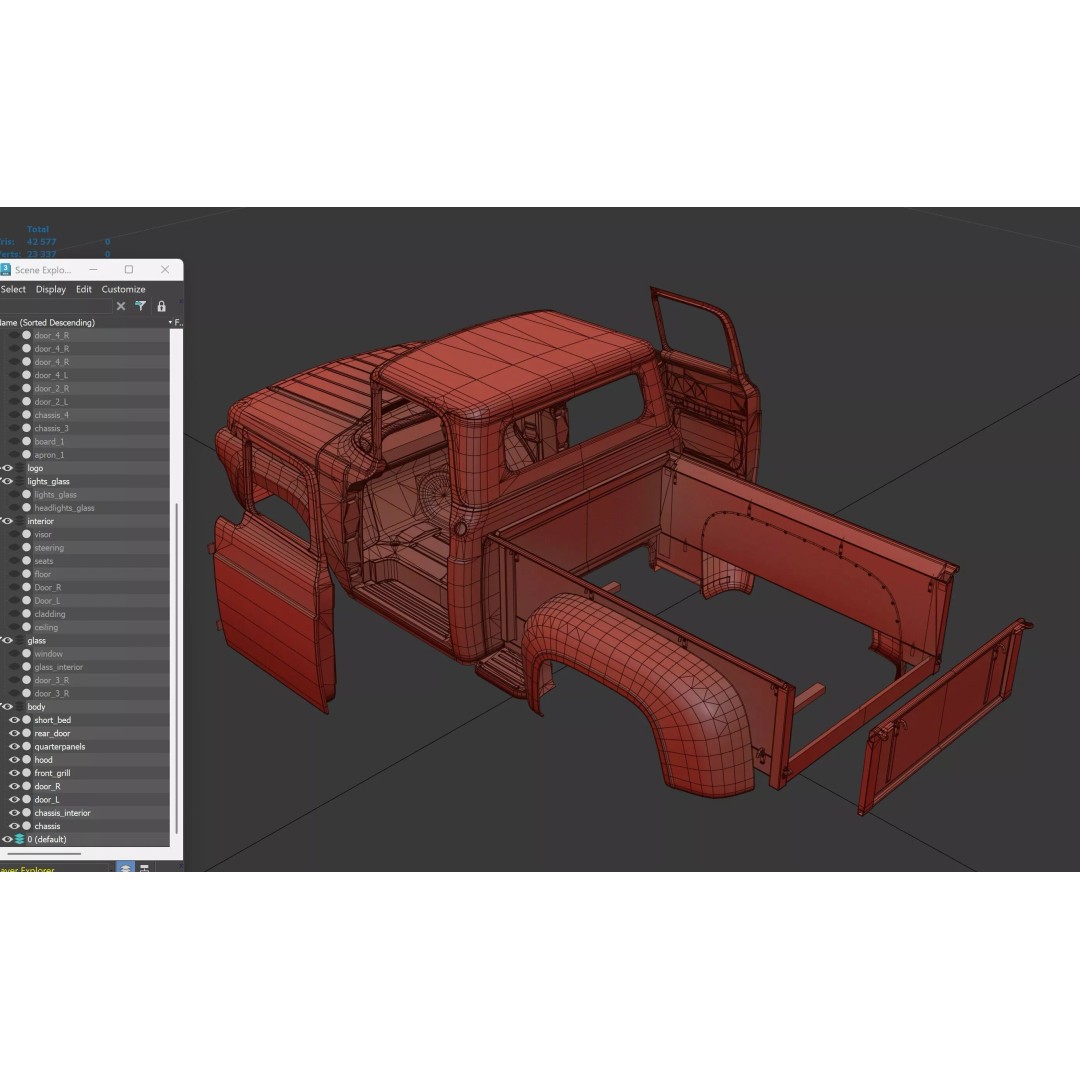This screenshot has height=1080, width=1080.
Task: Click the geometry dot icon of quarterpanels
Action: click(26, 746)
